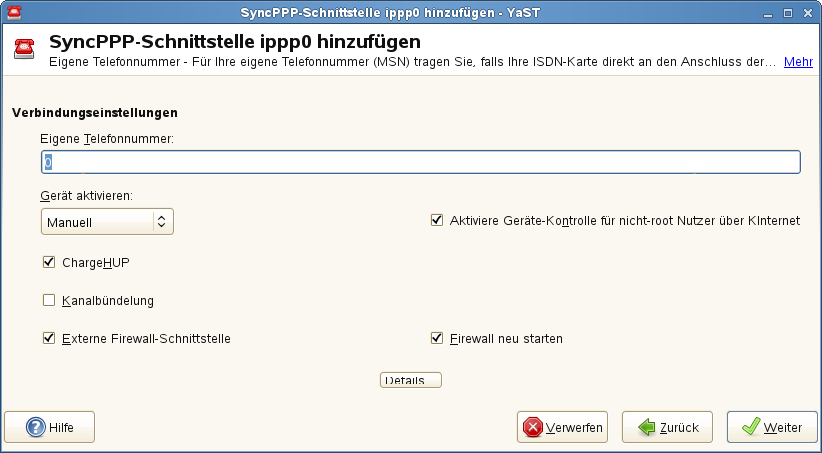Viewport: 822px width, 453px height.
Task: Toggle the Firewall neu starten checkbox
Action: point(436,338)
